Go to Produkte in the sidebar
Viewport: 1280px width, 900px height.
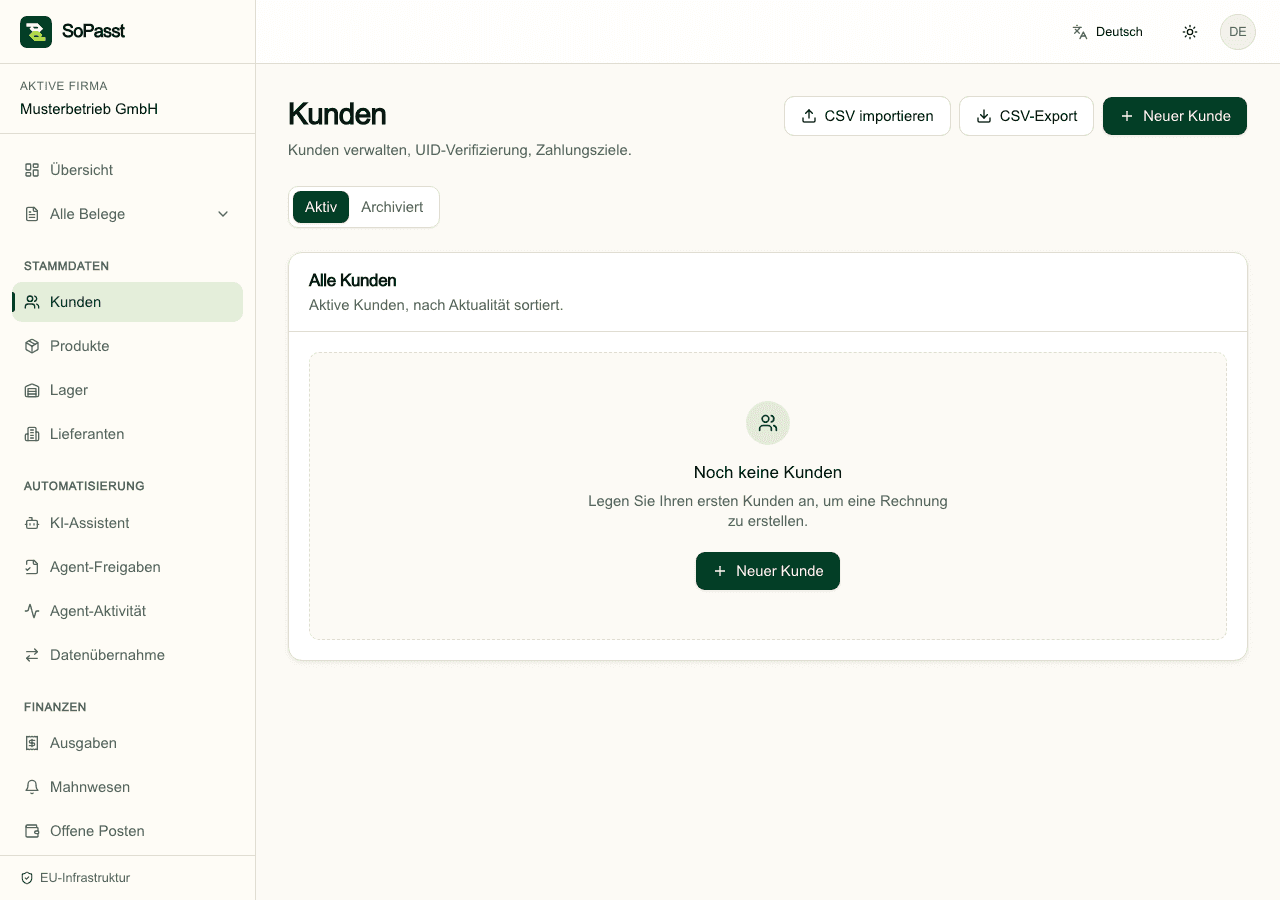point(128,346)
